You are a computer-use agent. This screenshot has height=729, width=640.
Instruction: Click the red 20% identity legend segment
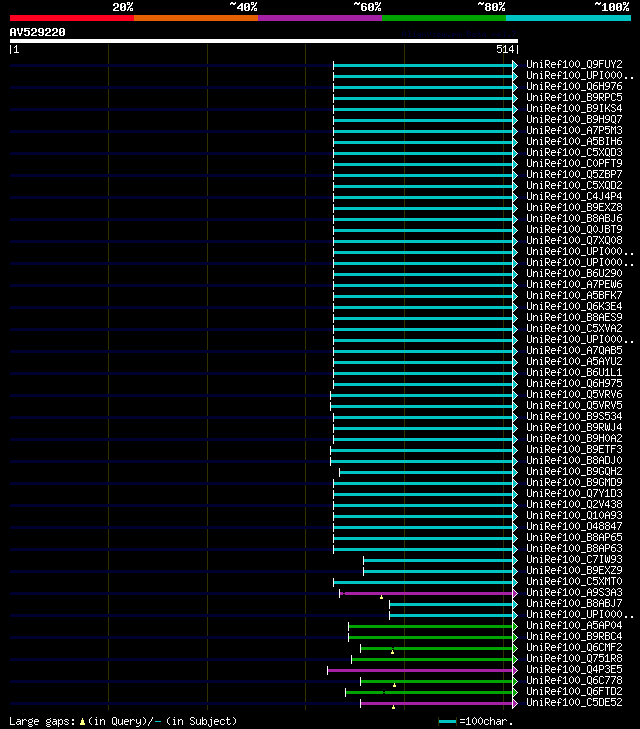[x=72, y=18]
